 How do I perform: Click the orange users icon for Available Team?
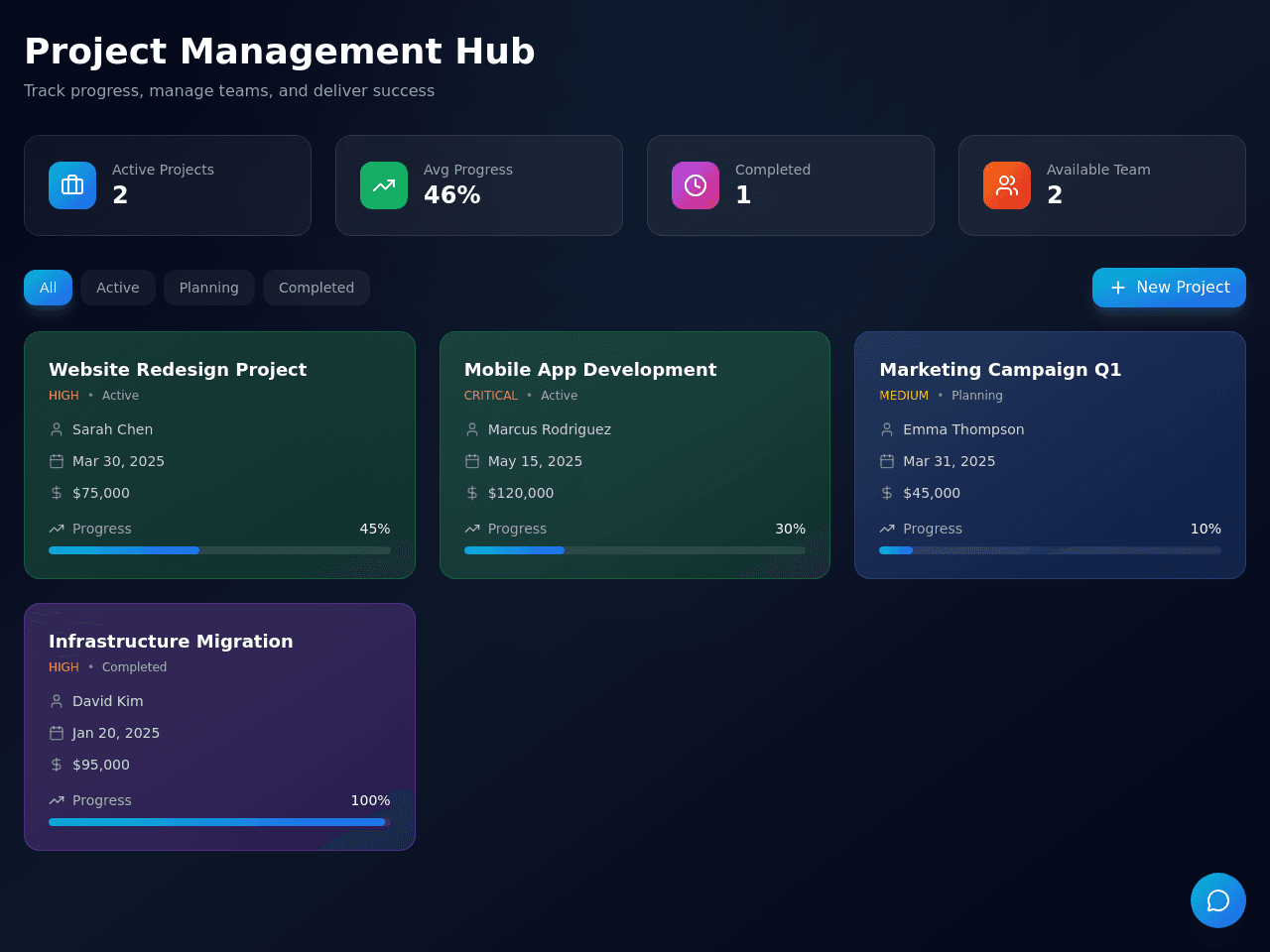[x=1007, y=185]
